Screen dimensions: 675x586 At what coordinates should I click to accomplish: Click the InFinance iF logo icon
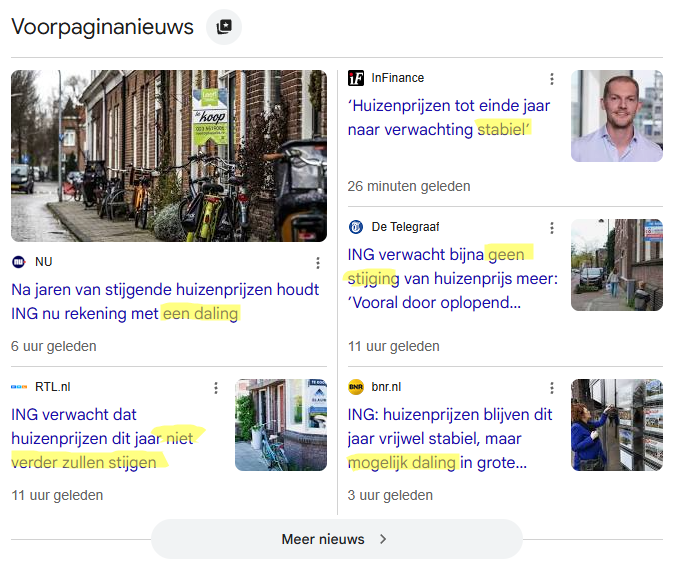pyautogui.click(x=356, y=78)
